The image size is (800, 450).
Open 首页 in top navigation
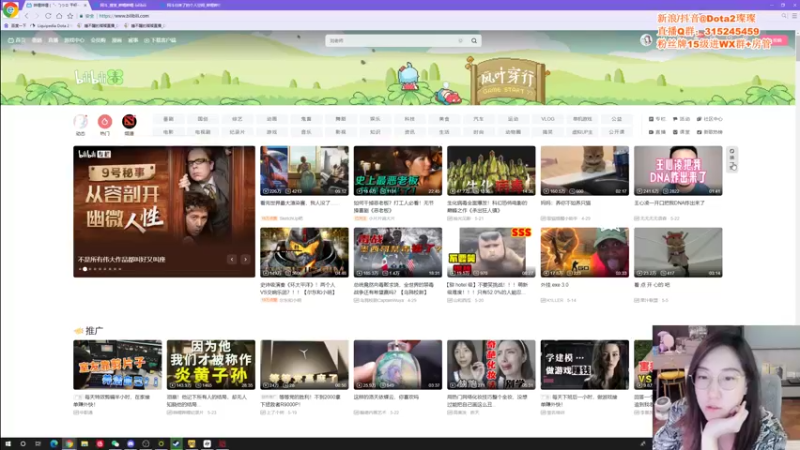(17, 40)
